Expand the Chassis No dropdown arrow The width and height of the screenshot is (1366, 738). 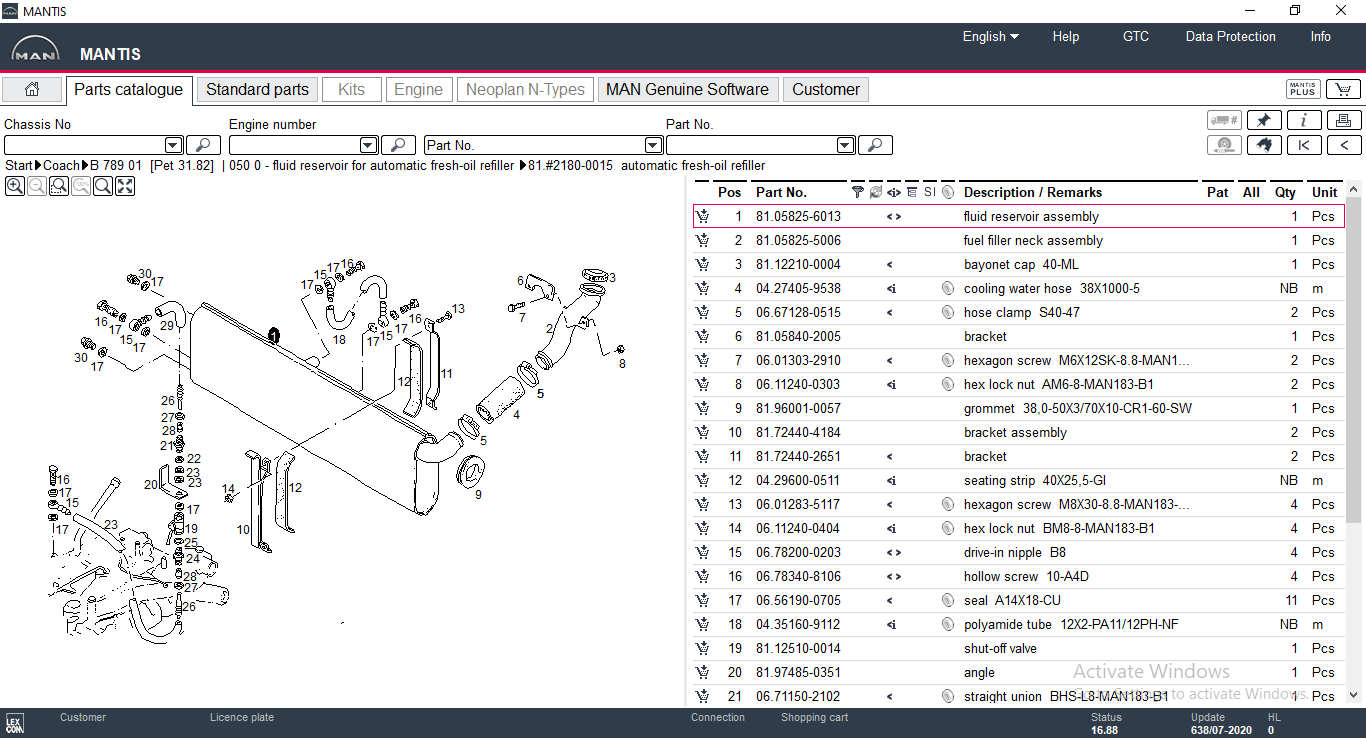(173, 146)
